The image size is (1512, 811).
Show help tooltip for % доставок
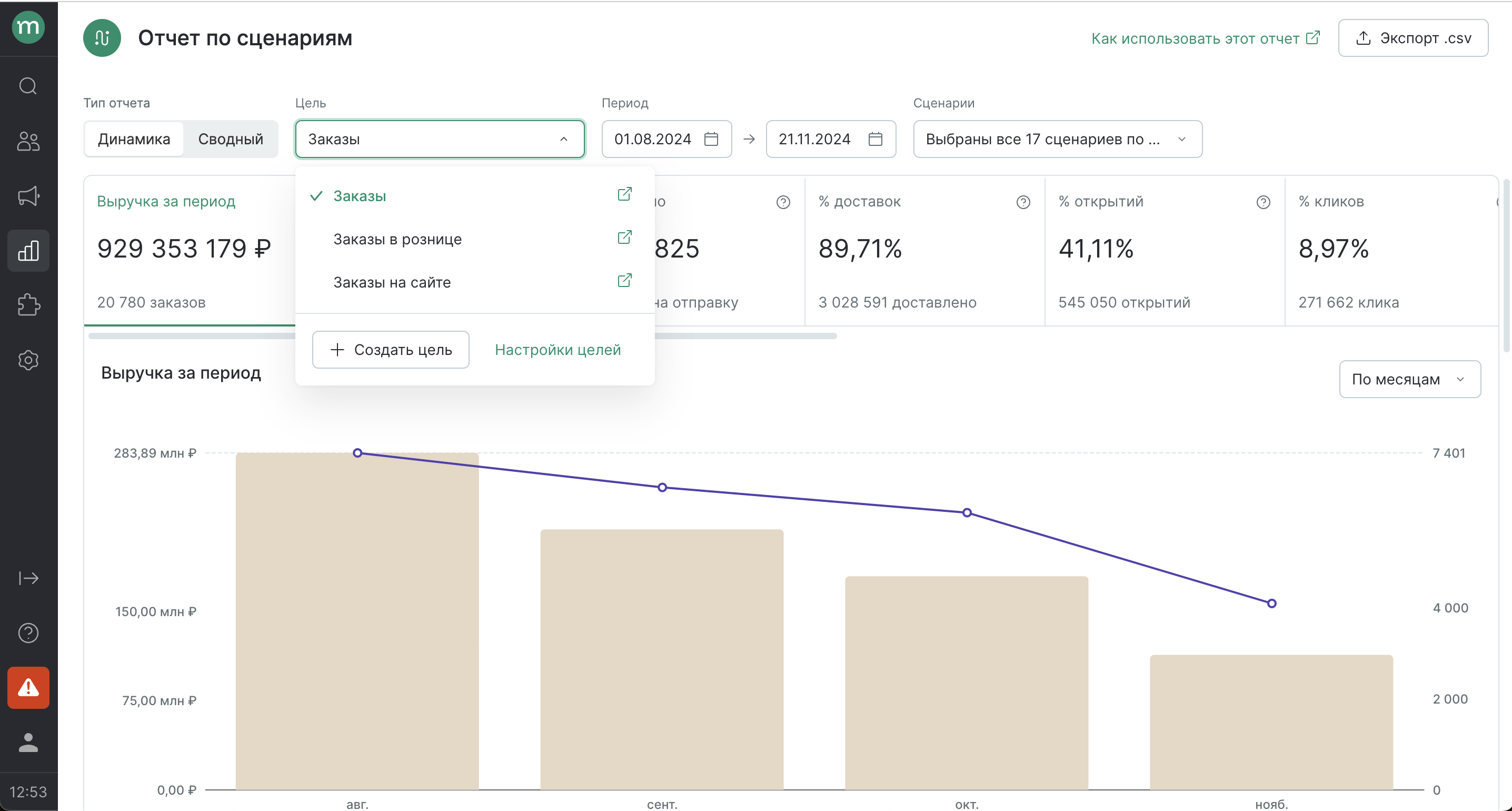pos(1023,203)
